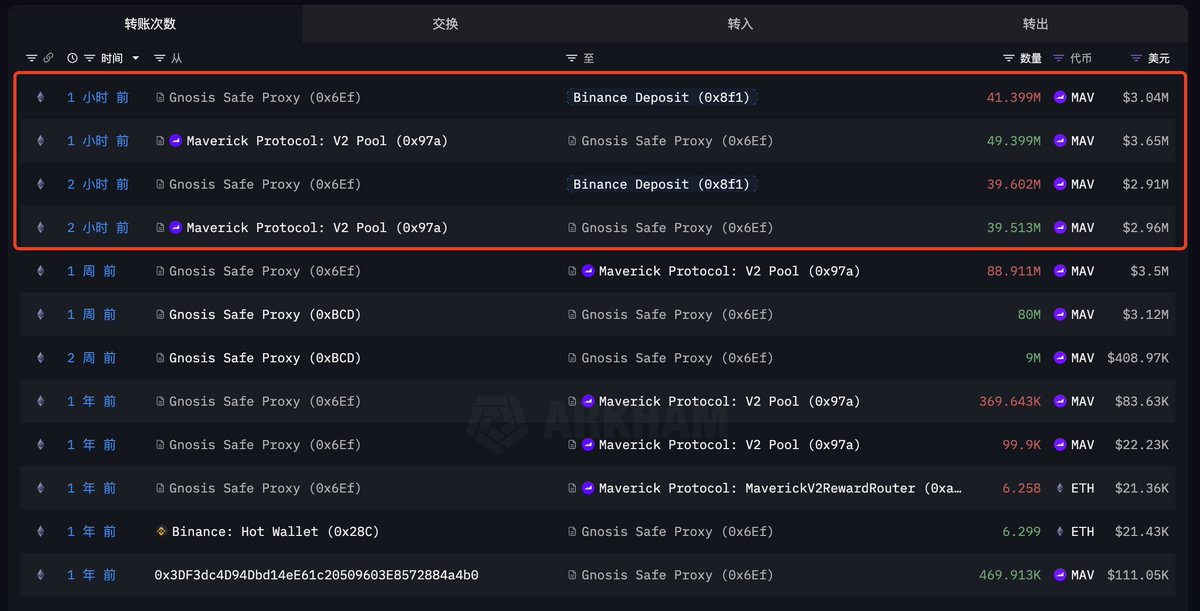
Task: Click Maverick logo in sender of 49.399M row
Action: (176, 141)
